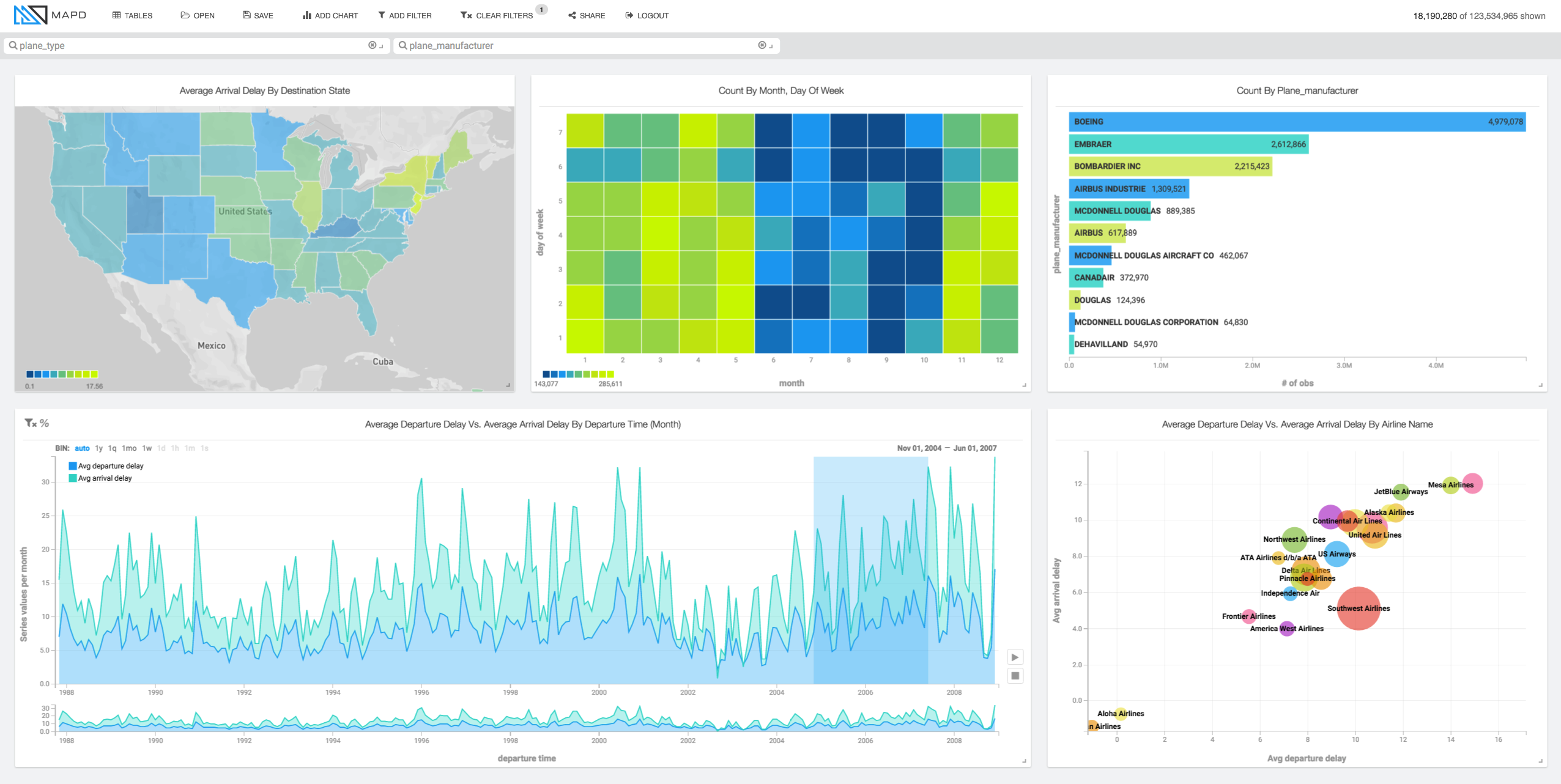Viewport: 1561px width, 784px height.
Task: Select the CANADAIR bar
Action: coord(1086,278)
